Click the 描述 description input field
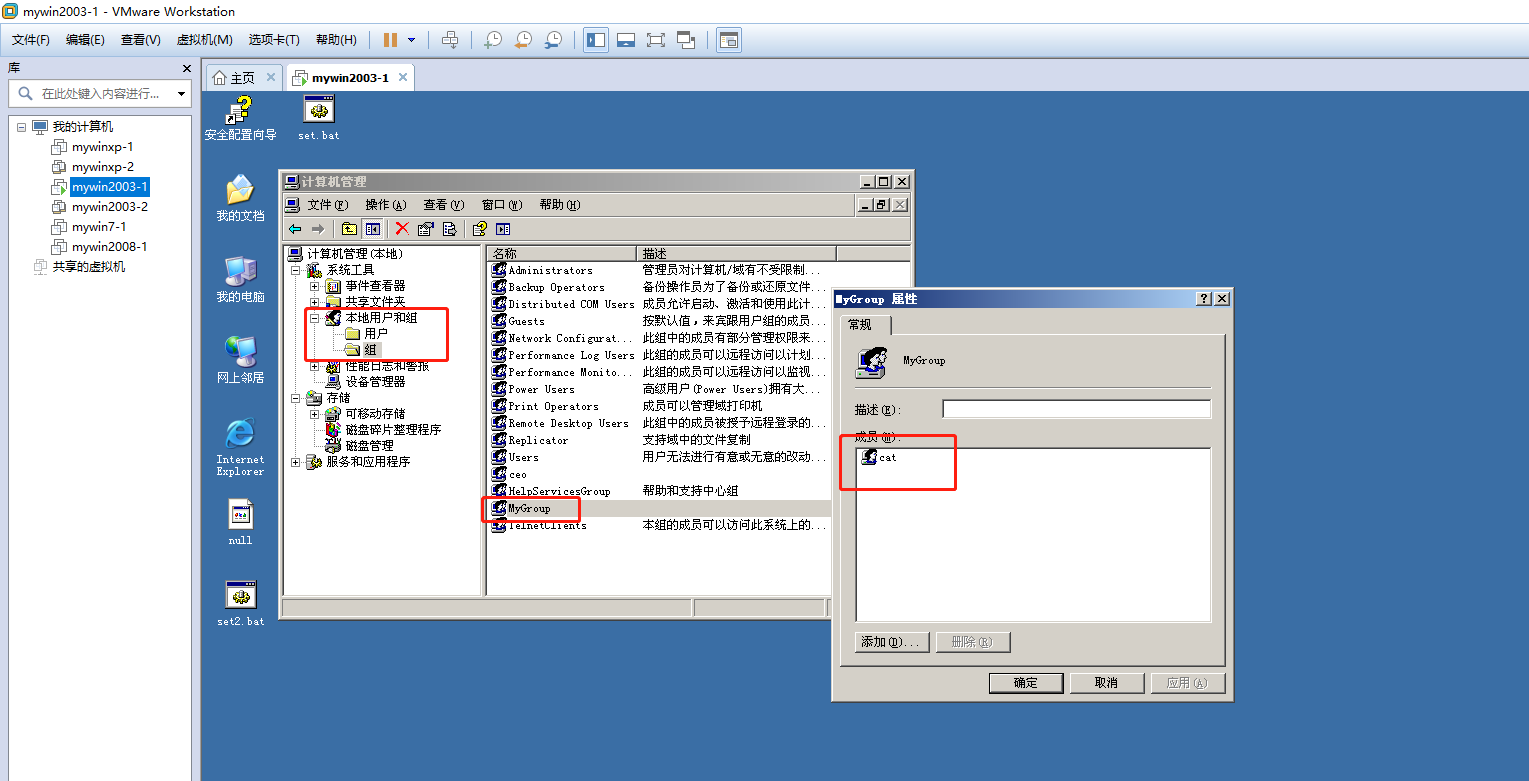The image size is (1529, 781). 1076,409
